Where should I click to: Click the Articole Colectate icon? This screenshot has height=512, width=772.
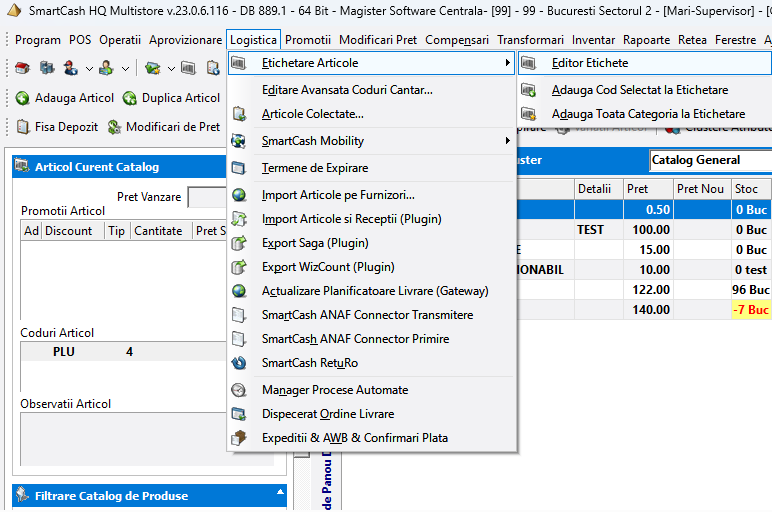[239, 114]
